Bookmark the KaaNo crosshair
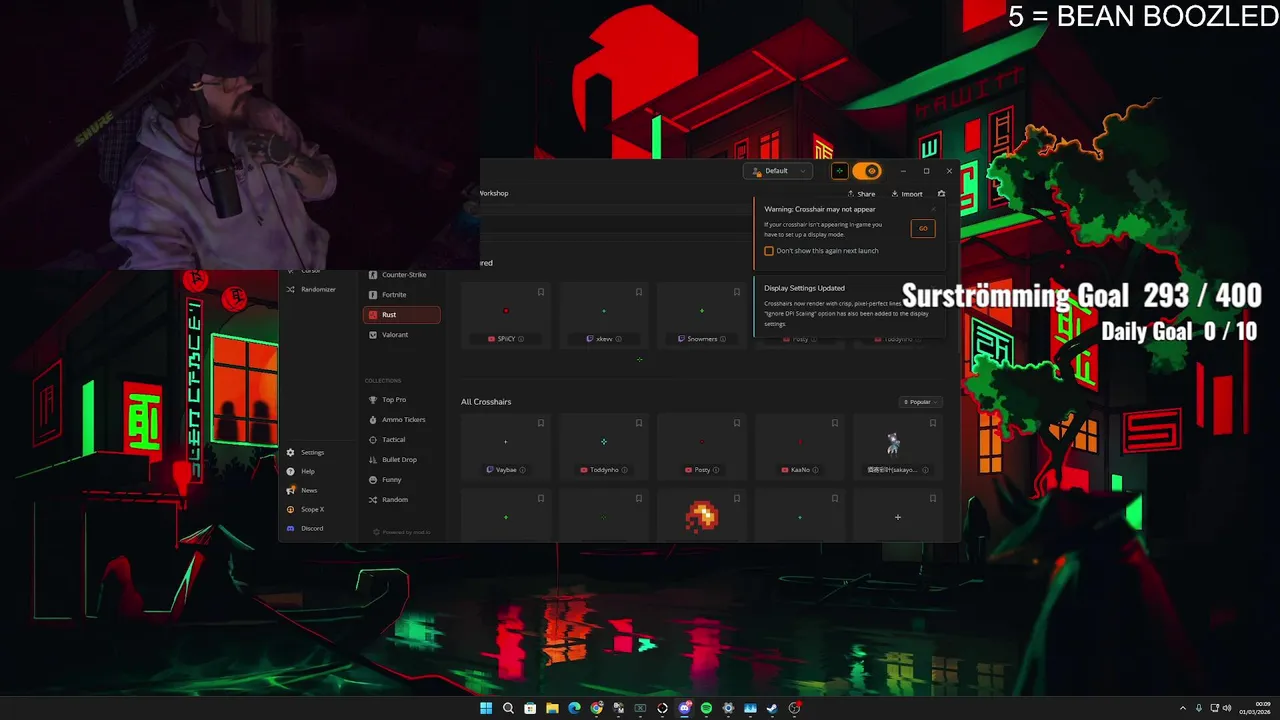The width and height of the screenshot is (1280, 720). pos(835,423)
